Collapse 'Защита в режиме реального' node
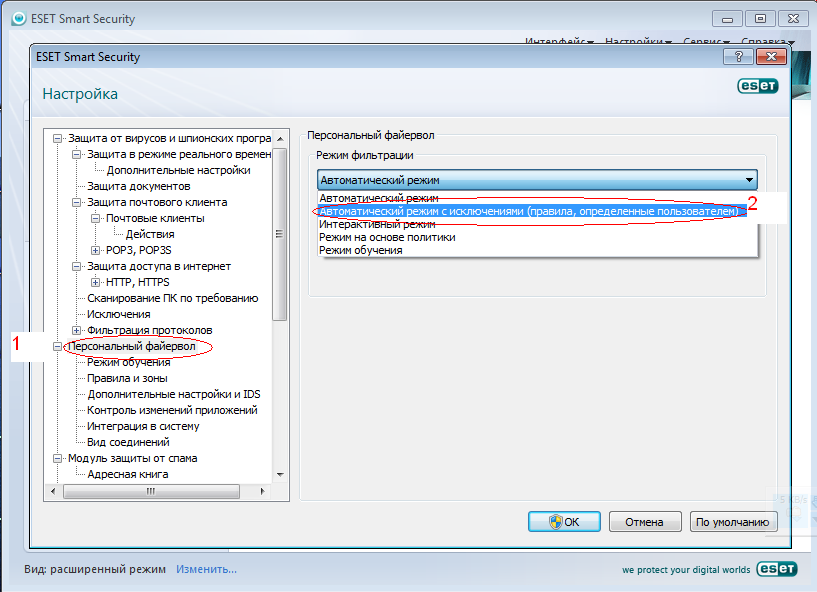817x592 pixels. pos(76,154)
